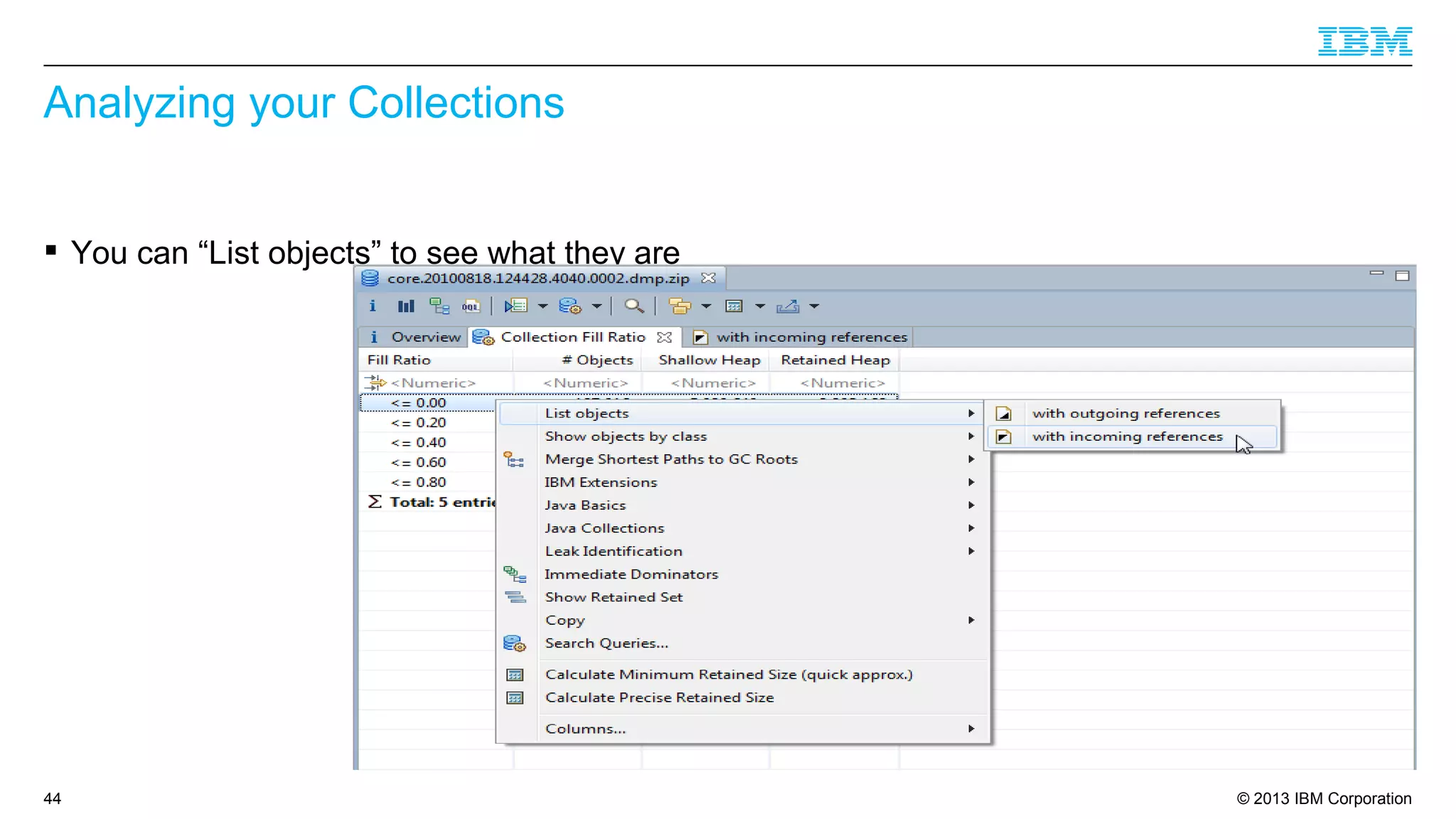
Task: Click Retained Heap numeric filter field
Action: pos(835,382)
